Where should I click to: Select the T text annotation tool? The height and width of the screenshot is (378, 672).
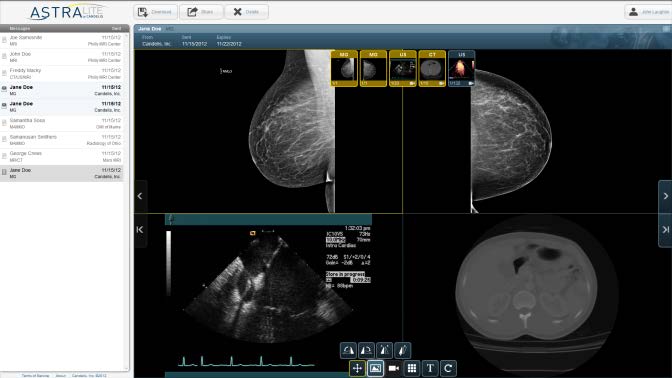430,369
